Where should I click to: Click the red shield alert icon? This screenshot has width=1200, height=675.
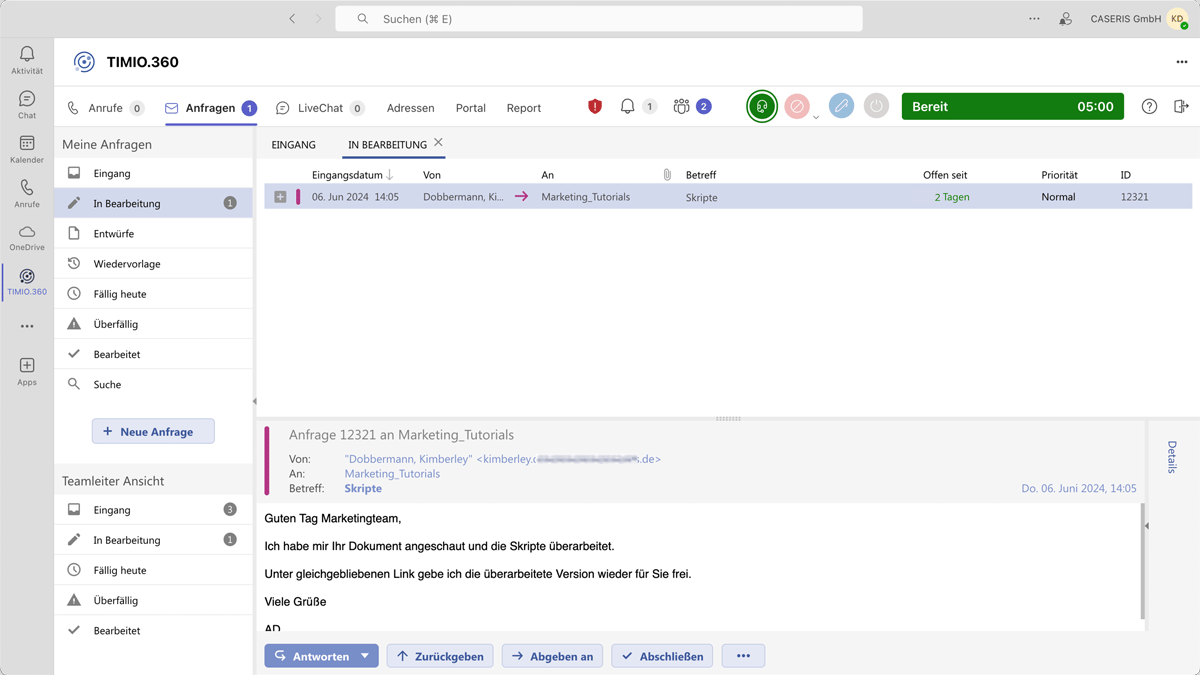pos(595,107)
